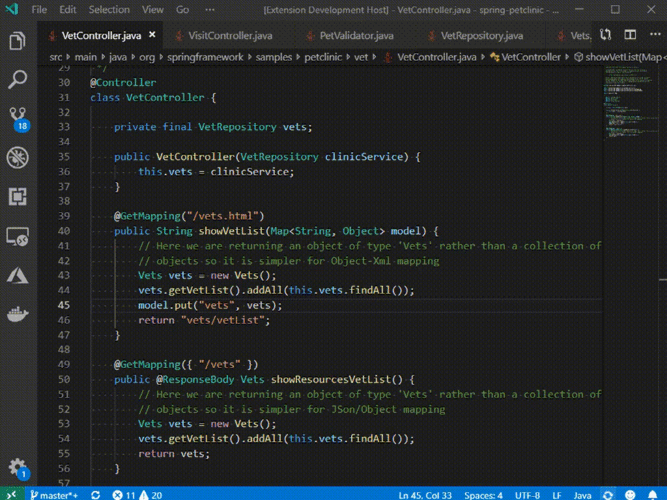This screenshot has width=667, height=500.
Task: Close the VetController.java tab
Action: coord(152,35)
